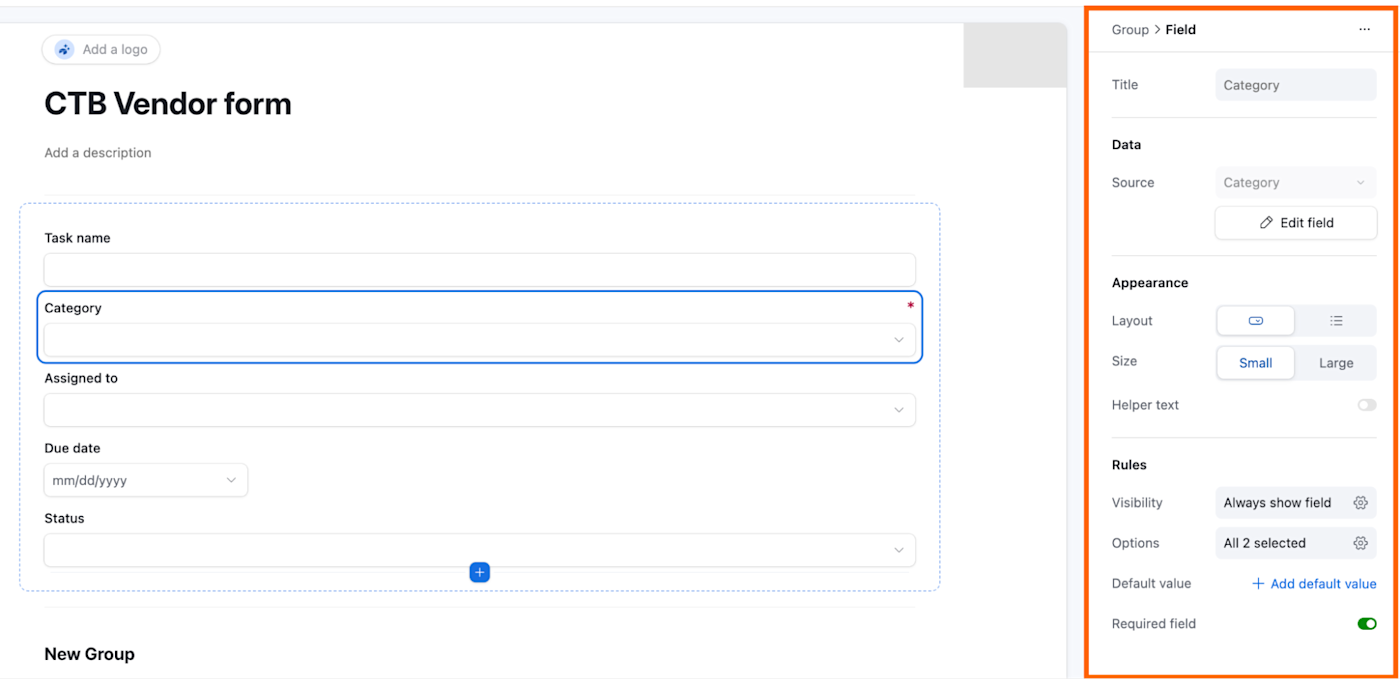Click the Add a description text

(x=98, y=153)
